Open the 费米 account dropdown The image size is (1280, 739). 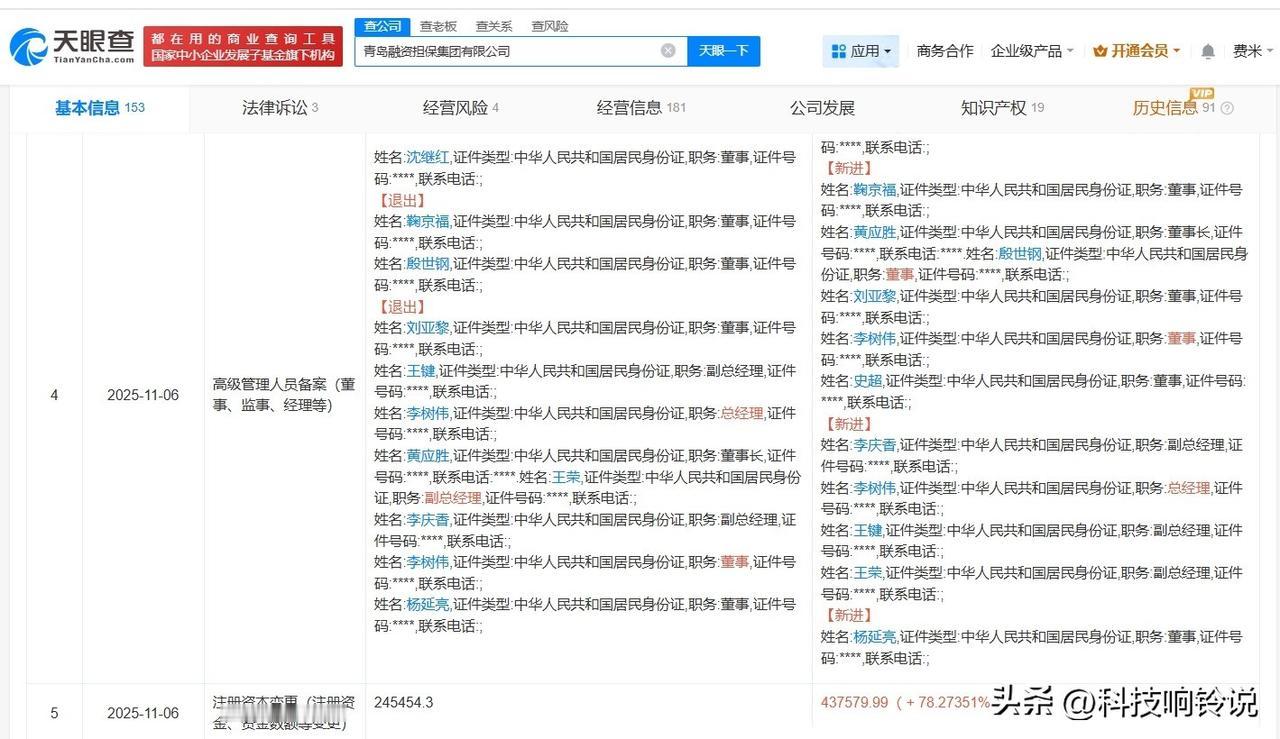coord(1251,50)
